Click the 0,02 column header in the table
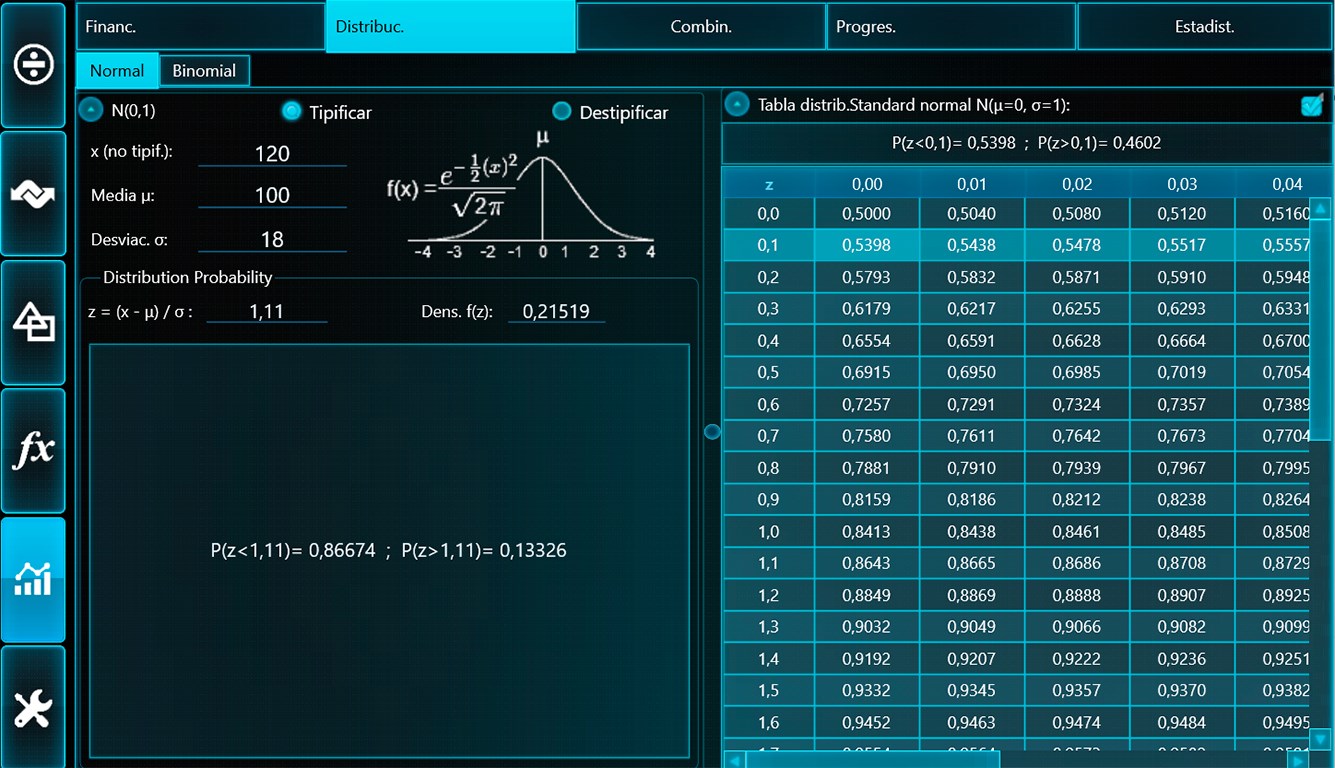The width and height of the screenshot is (1335, 768). [1077, 184]
